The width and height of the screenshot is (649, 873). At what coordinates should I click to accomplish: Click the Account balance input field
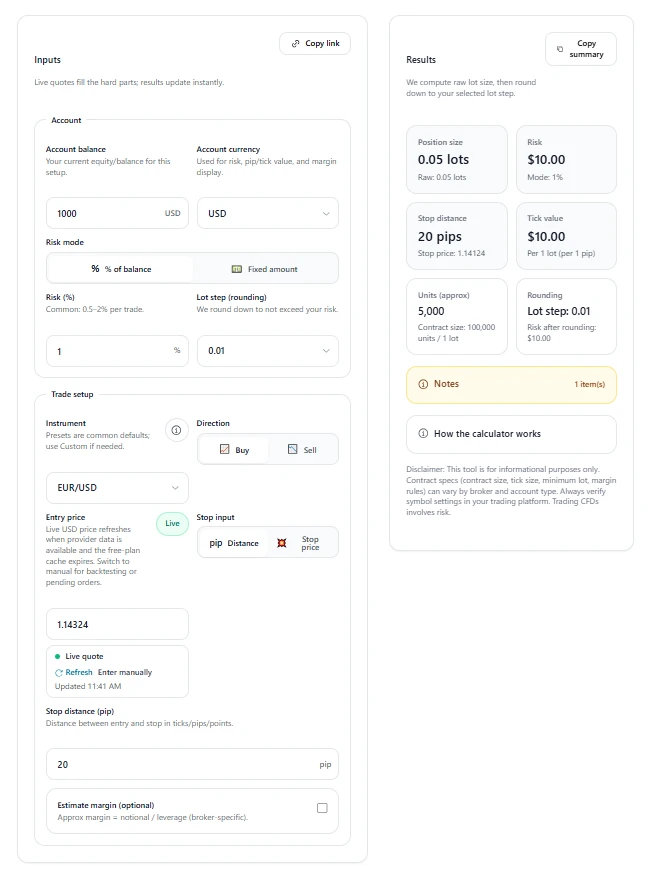click(x=117, y=213)
